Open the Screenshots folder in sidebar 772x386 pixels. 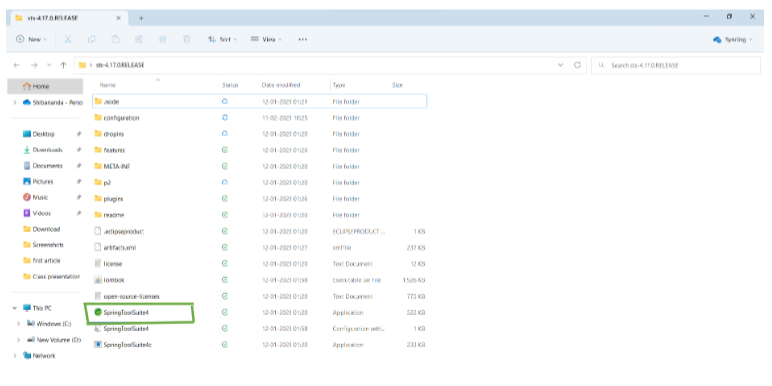pos(48,245)
